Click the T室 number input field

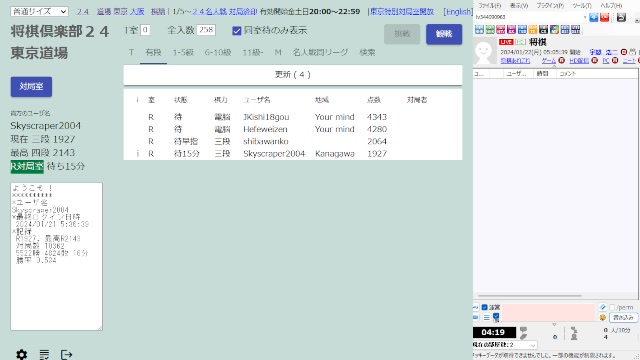pos(145,30)
